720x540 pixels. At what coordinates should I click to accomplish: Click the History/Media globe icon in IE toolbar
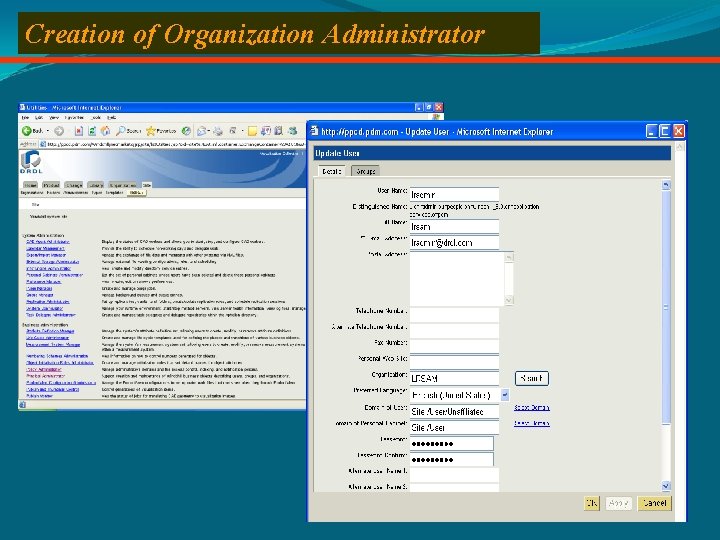pos(186,131)
